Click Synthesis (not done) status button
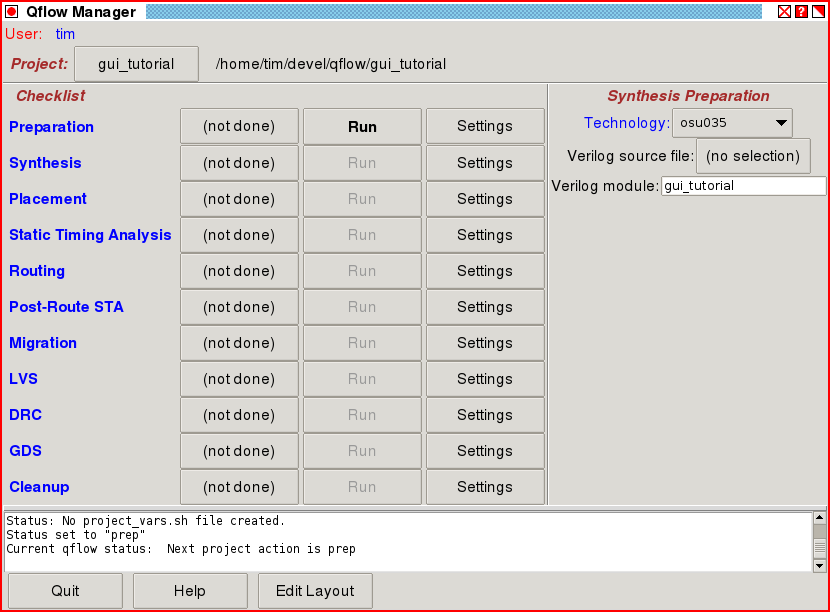830x612 pixels. [239, 163]
